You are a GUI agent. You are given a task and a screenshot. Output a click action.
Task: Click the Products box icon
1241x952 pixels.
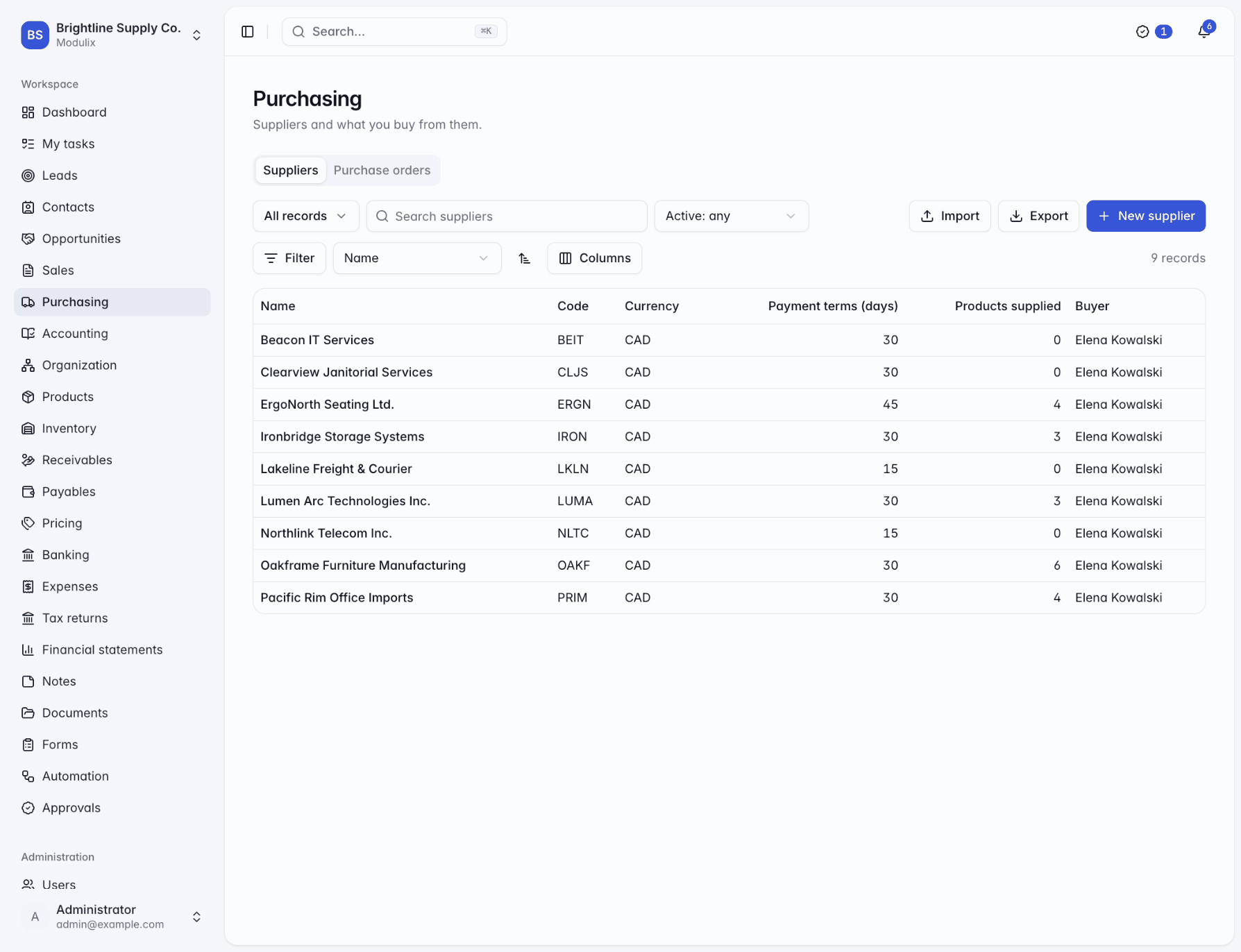(x=28, y=396)
